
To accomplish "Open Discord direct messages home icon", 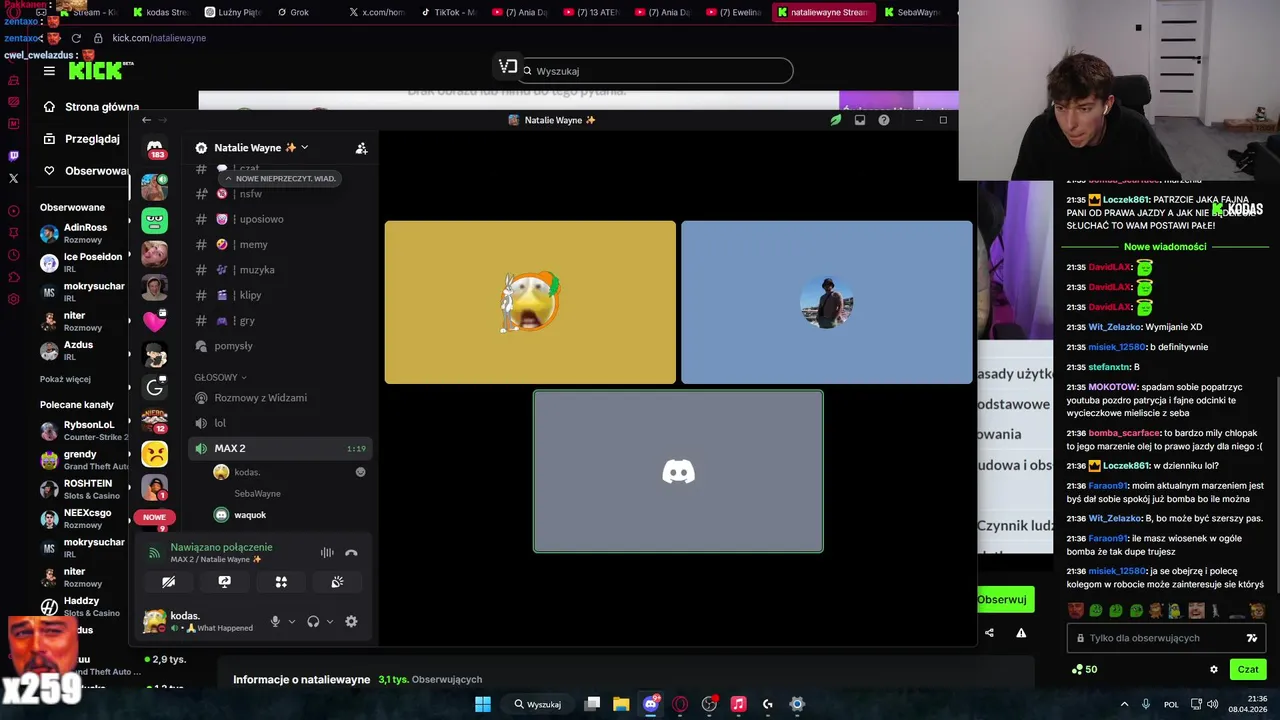I will (155, 148).
